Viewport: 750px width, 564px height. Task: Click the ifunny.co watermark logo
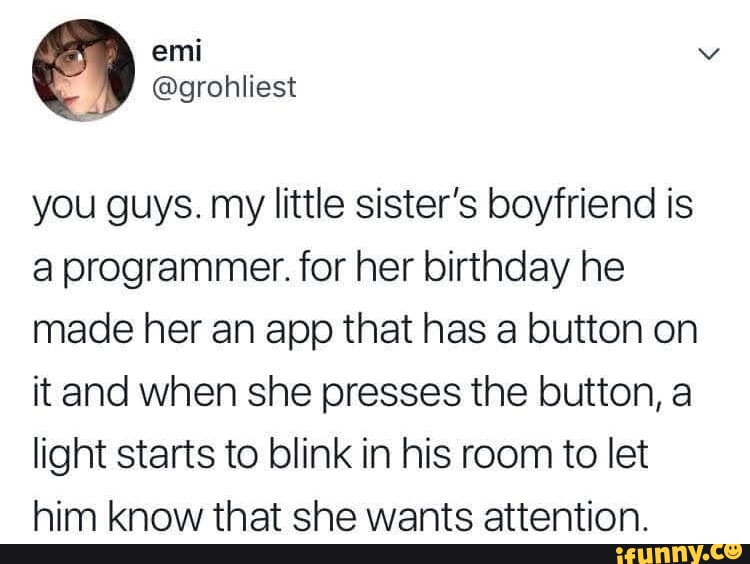click(678, 553)
